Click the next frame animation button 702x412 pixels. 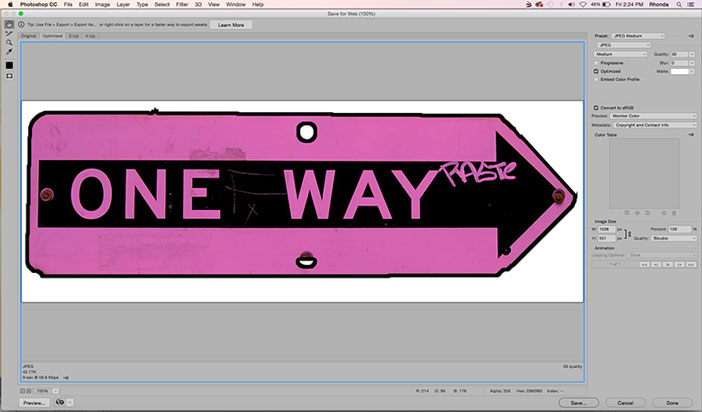coord(679,265)
